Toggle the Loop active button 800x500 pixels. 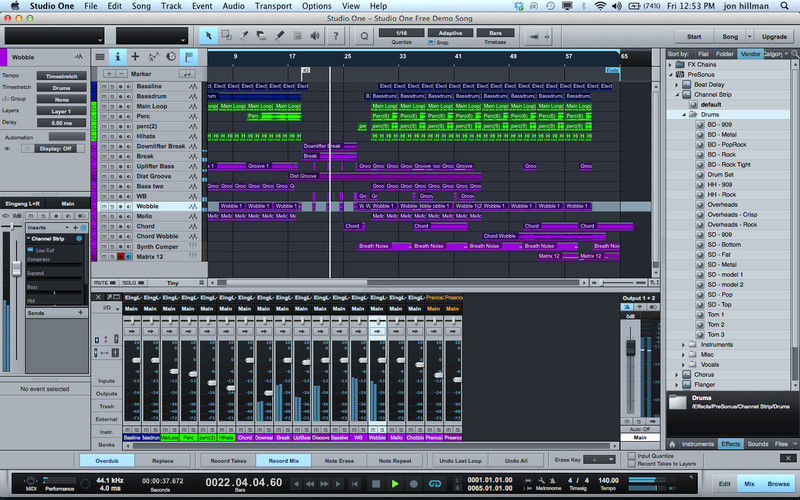point(435,484)
